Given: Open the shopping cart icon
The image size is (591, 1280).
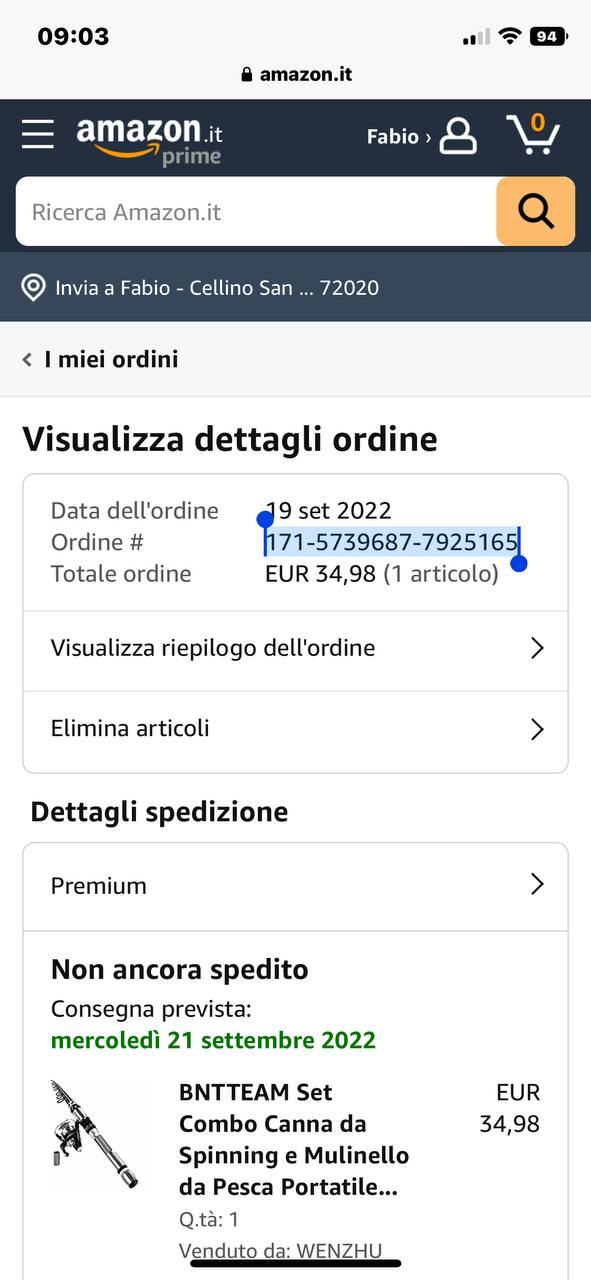Looking at the screenshot, I should (533, 134).
